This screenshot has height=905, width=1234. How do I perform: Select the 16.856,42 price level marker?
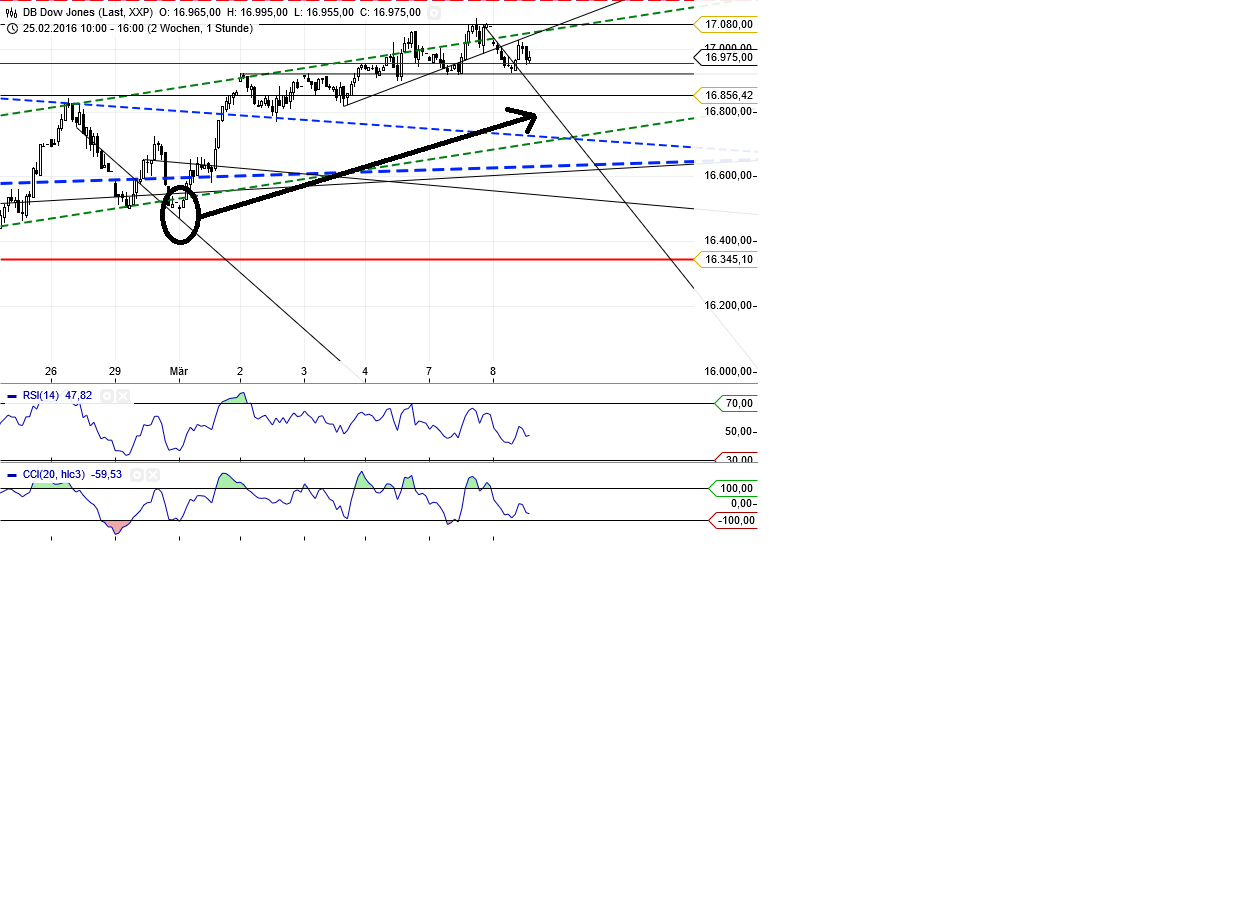[727, 95]
